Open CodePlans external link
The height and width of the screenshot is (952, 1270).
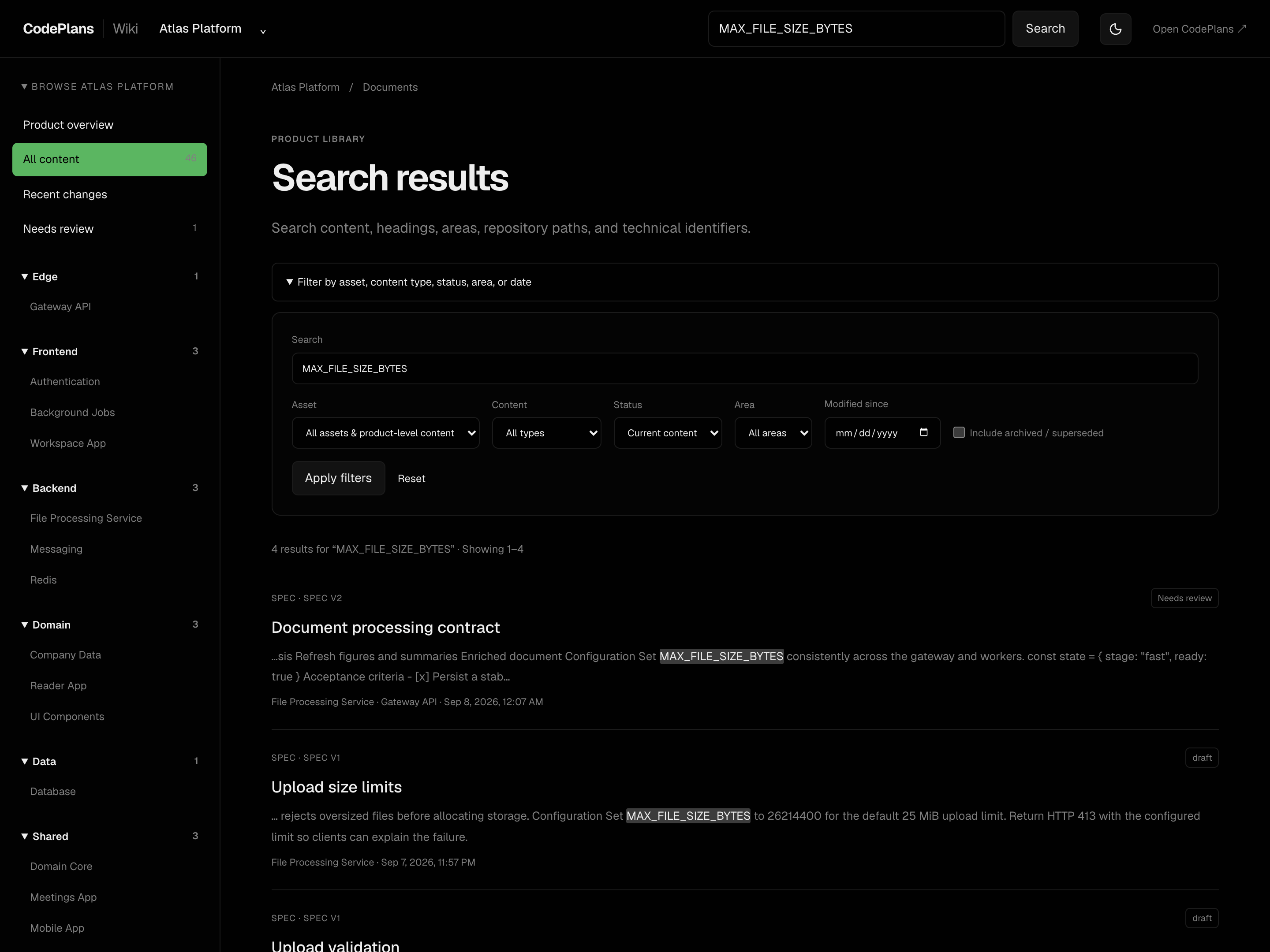1199,29
